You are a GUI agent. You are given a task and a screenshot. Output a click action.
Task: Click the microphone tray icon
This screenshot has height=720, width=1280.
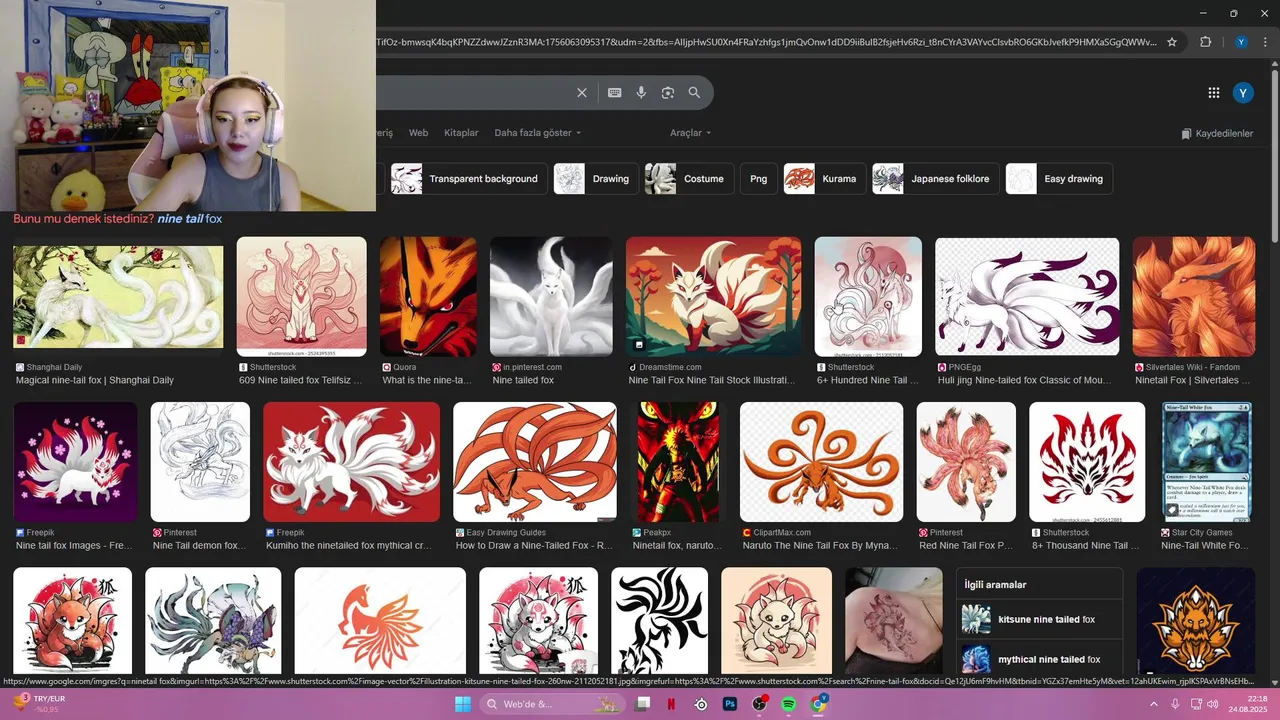click(1175, 704)
